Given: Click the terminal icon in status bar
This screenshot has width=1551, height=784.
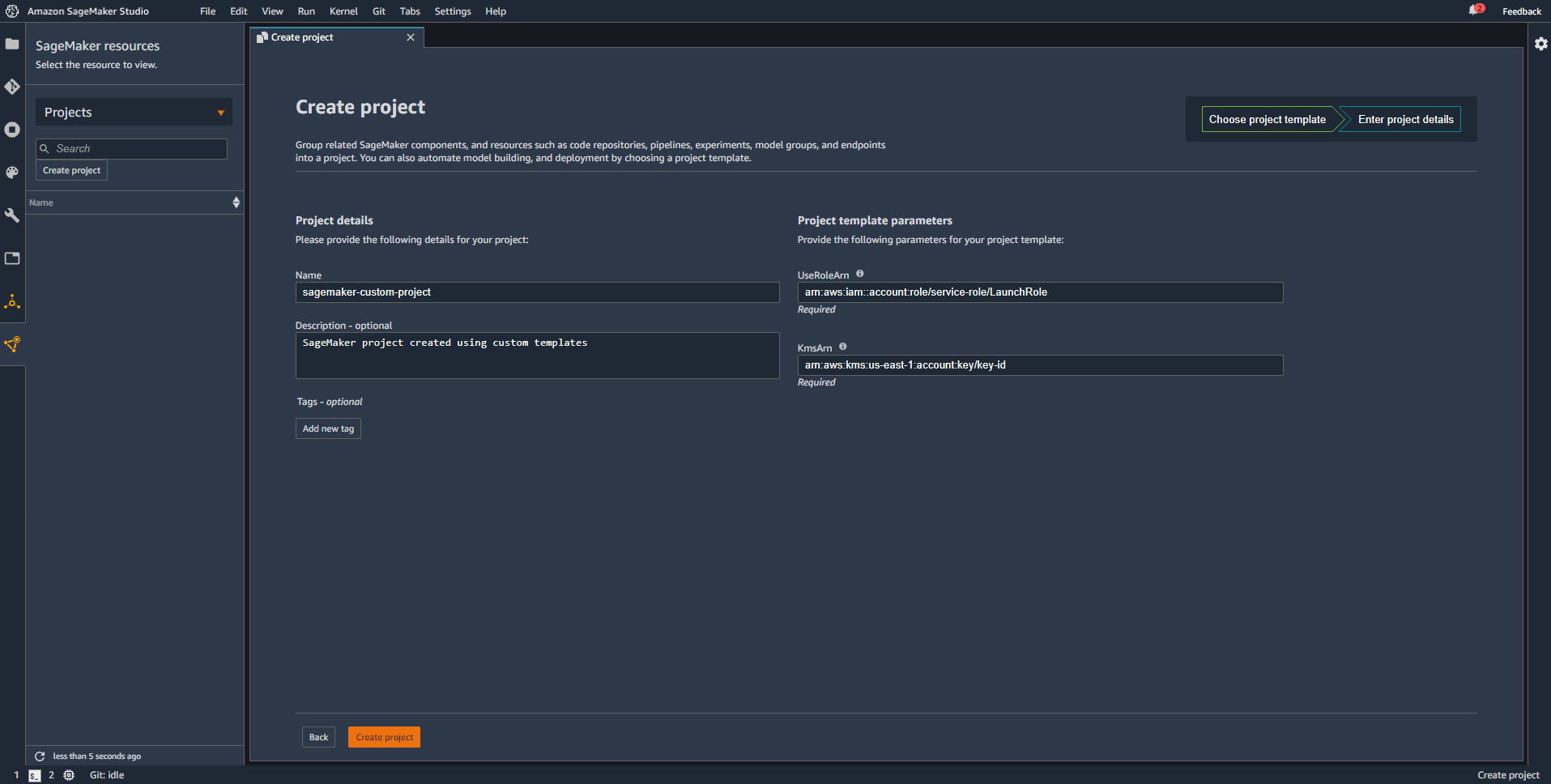Looking at the screenshot, I should pos(34,775).
